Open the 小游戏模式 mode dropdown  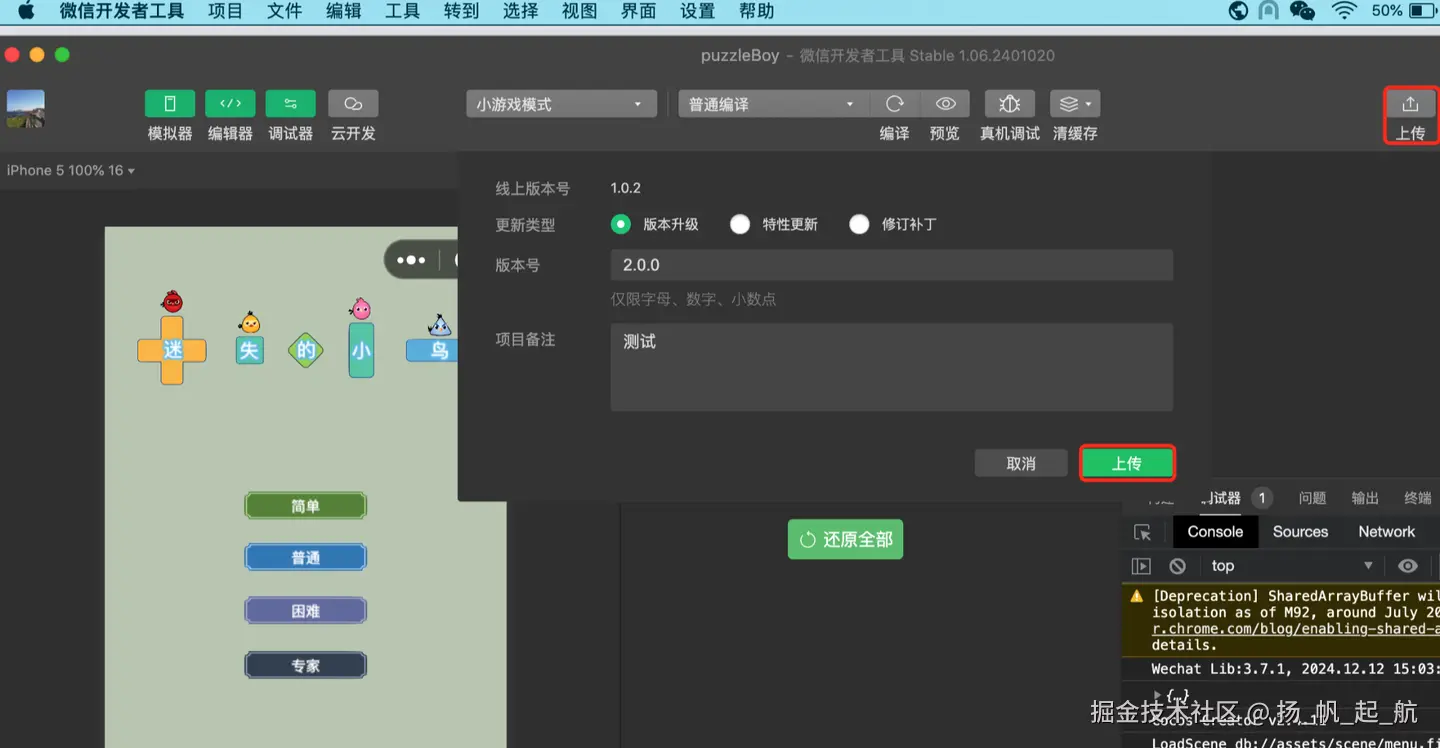pos(561,104)
